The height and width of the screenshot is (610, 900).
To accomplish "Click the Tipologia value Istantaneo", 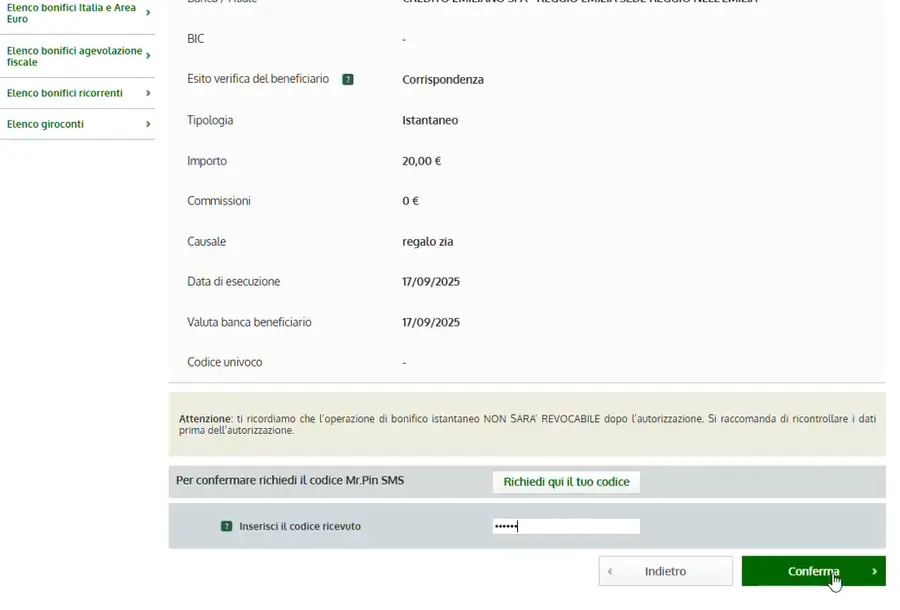I will tap(430, 120).
